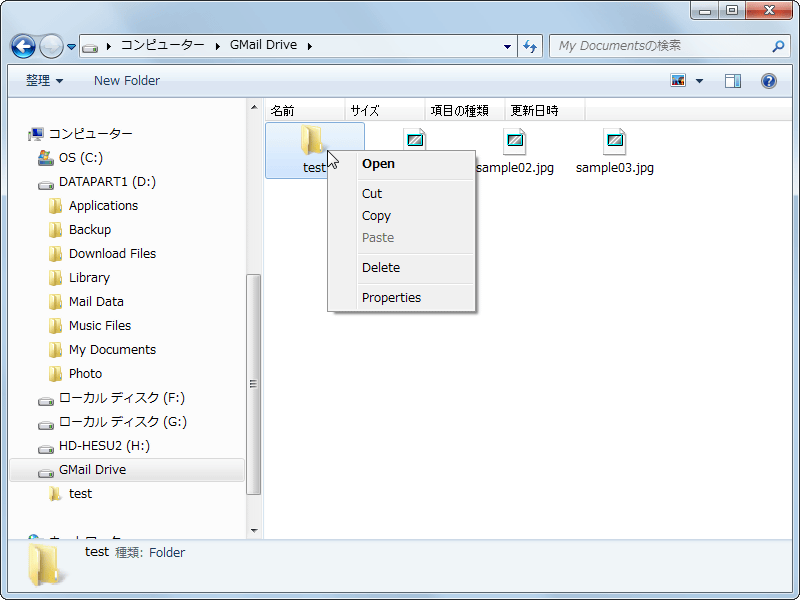This screenshot has height=600, width=800.
Task: Sort by the 項目の種類 column header
Action: click(x=465, y=110)
